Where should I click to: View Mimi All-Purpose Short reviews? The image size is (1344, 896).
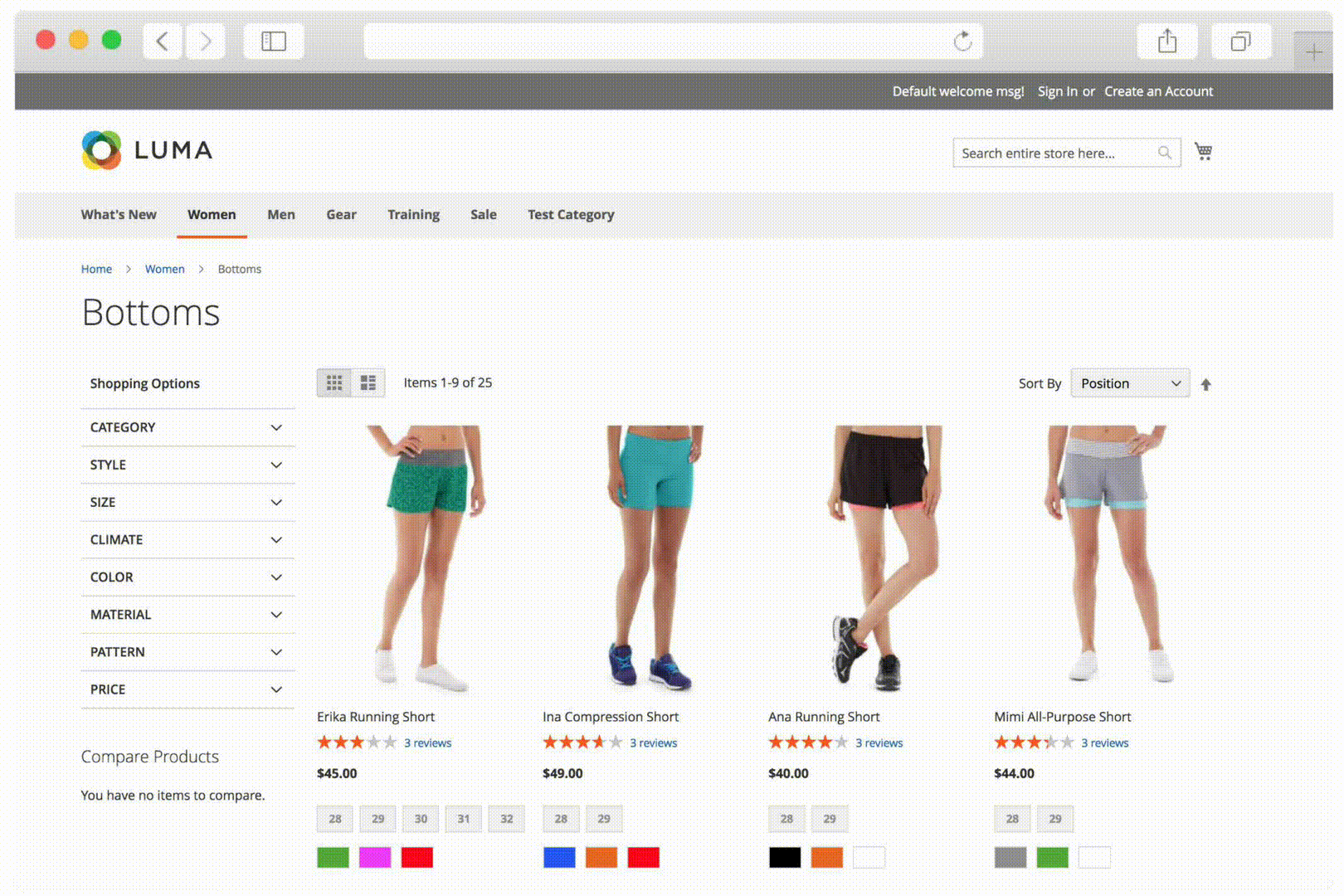1104,743
